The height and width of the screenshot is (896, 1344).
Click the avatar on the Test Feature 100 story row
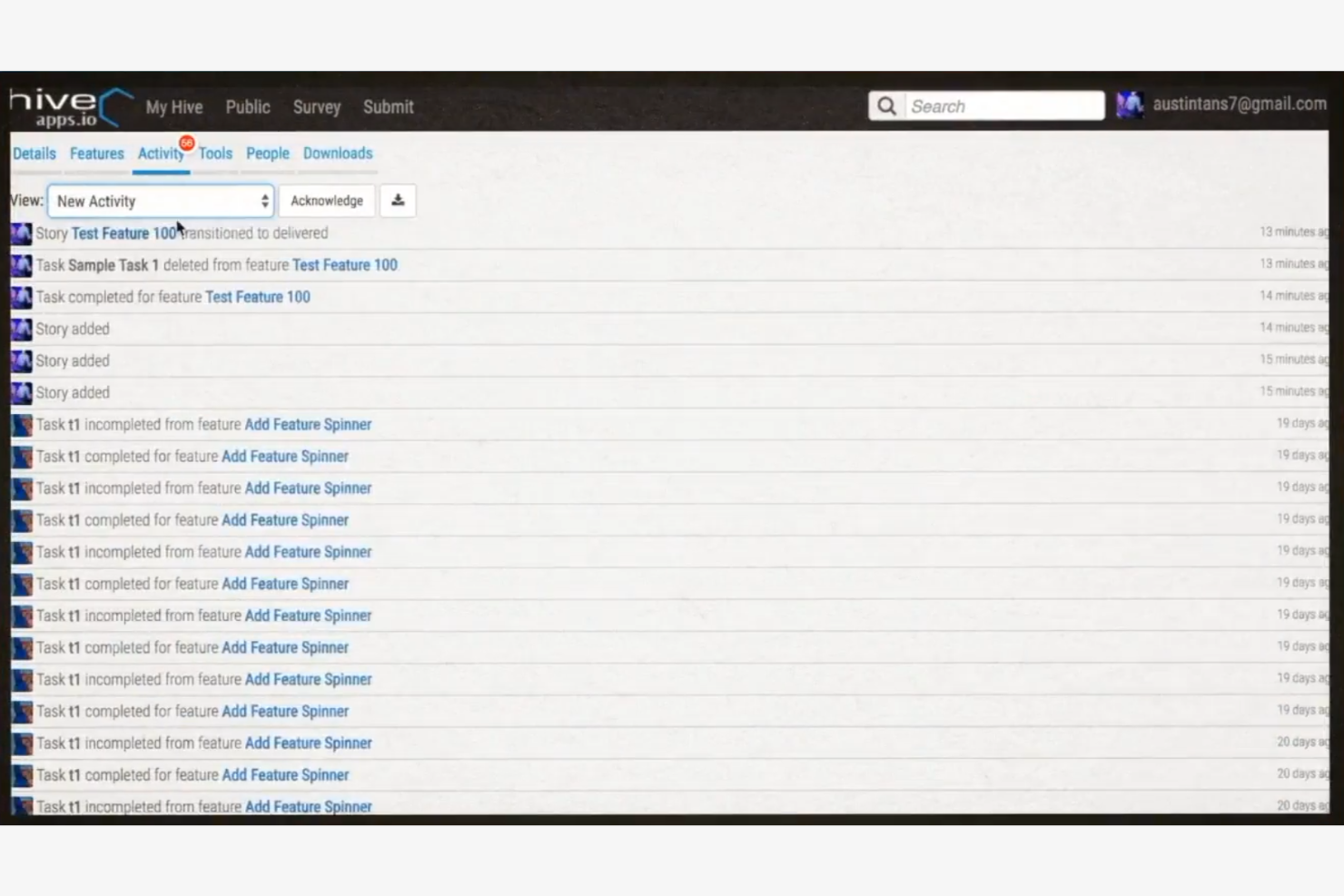20,233
